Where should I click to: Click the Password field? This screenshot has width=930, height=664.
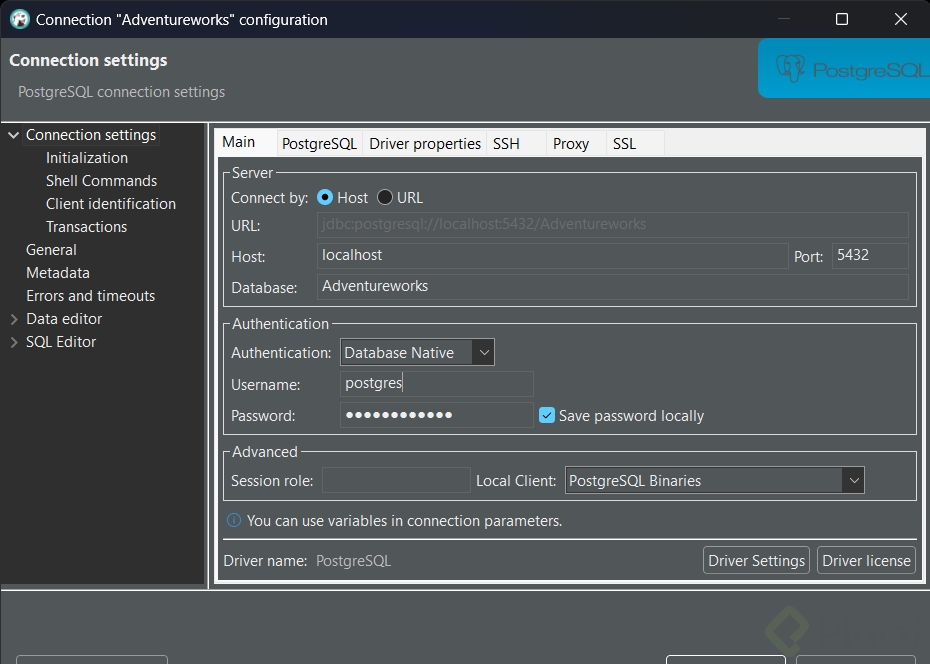click(x=437, y=415)
